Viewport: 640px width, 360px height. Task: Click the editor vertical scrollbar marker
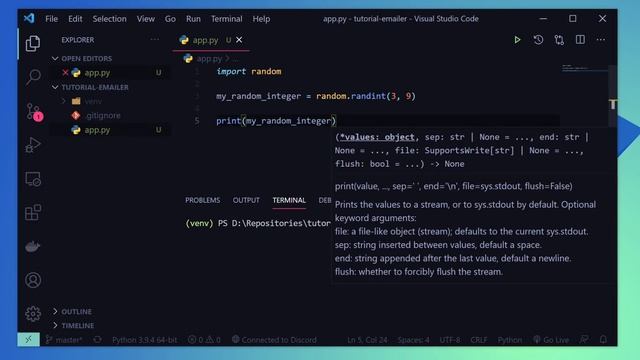tap(613, 104)
